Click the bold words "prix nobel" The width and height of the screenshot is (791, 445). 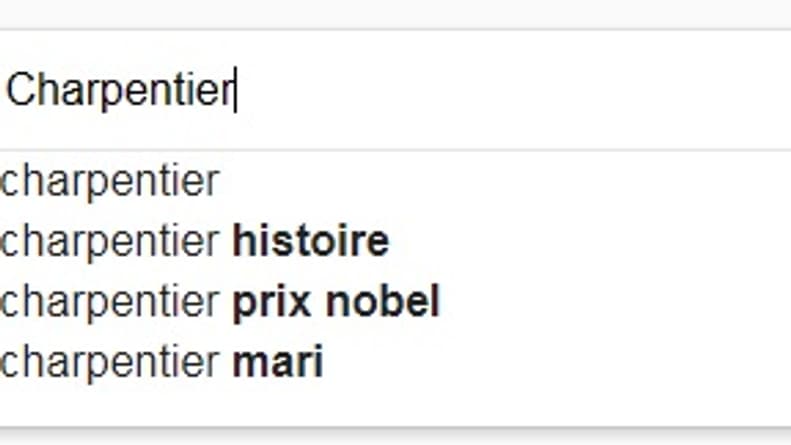(336, 302)
